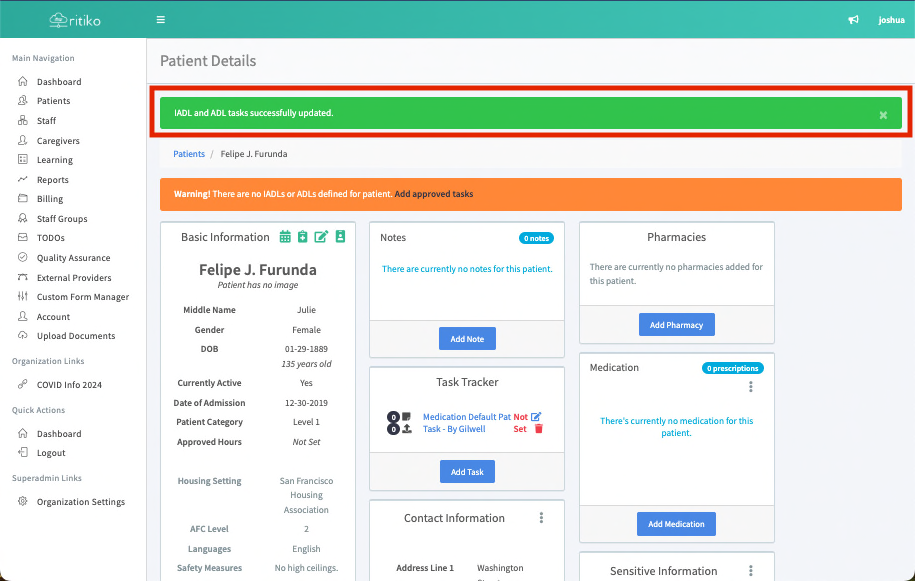This screenshot has width=915, height=581.
Task: Click the Add approved tasks link
Action: tap(433, 194)
